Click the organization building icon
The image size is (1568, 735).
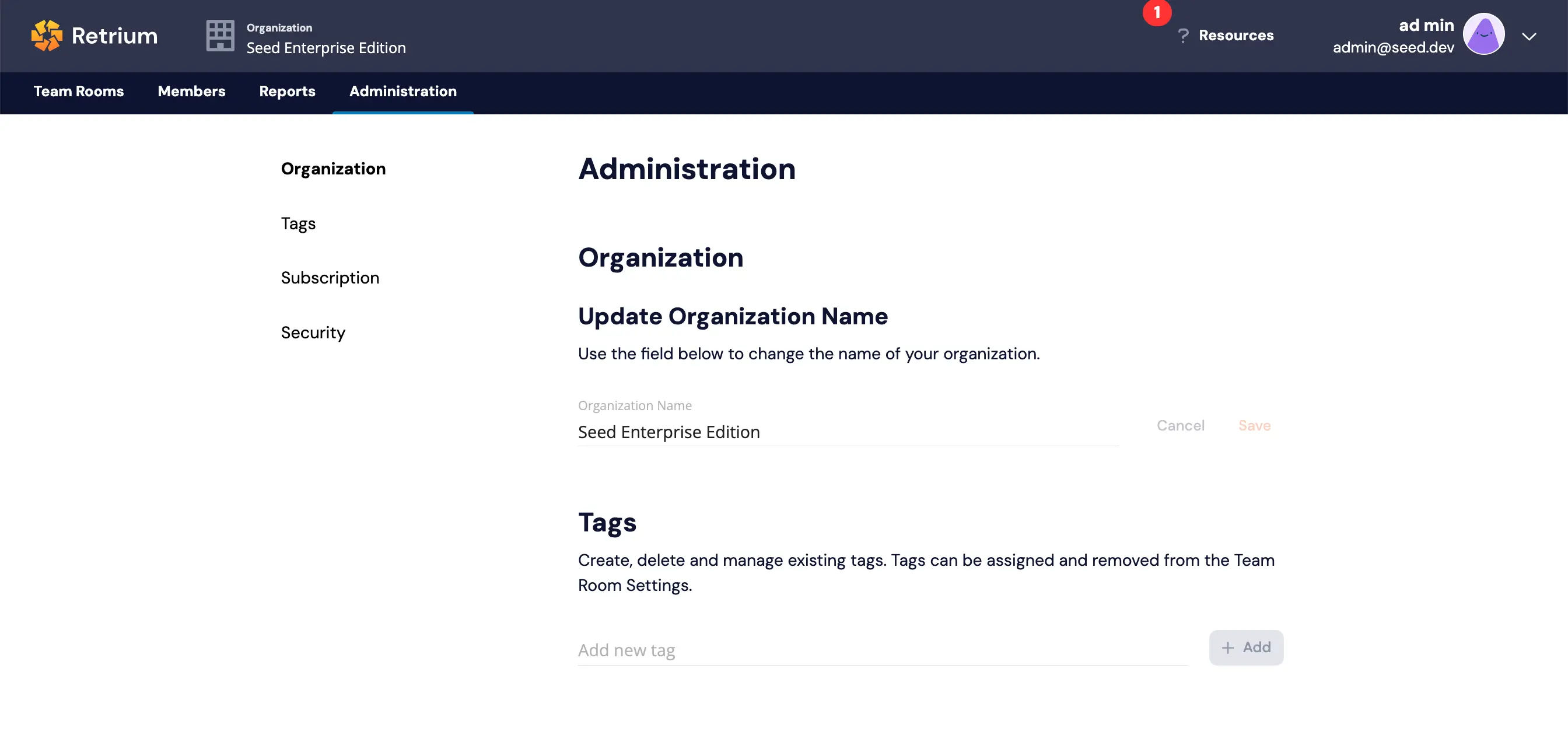[x=220, y=36]
